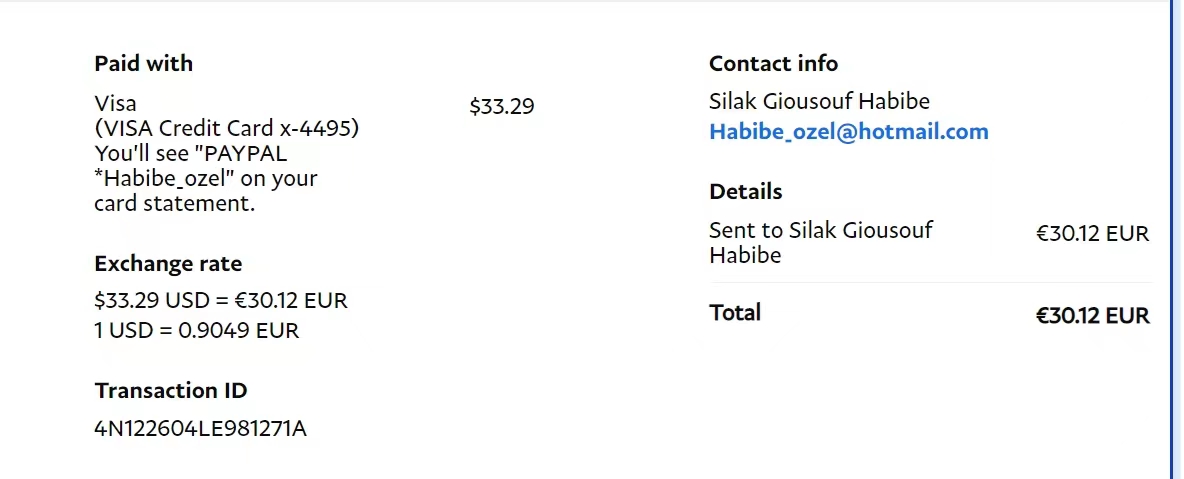This screenshot has width=1184, height=479.
Task: Click the blue vertical bar at right edge
Action: tap(1172, 240)
